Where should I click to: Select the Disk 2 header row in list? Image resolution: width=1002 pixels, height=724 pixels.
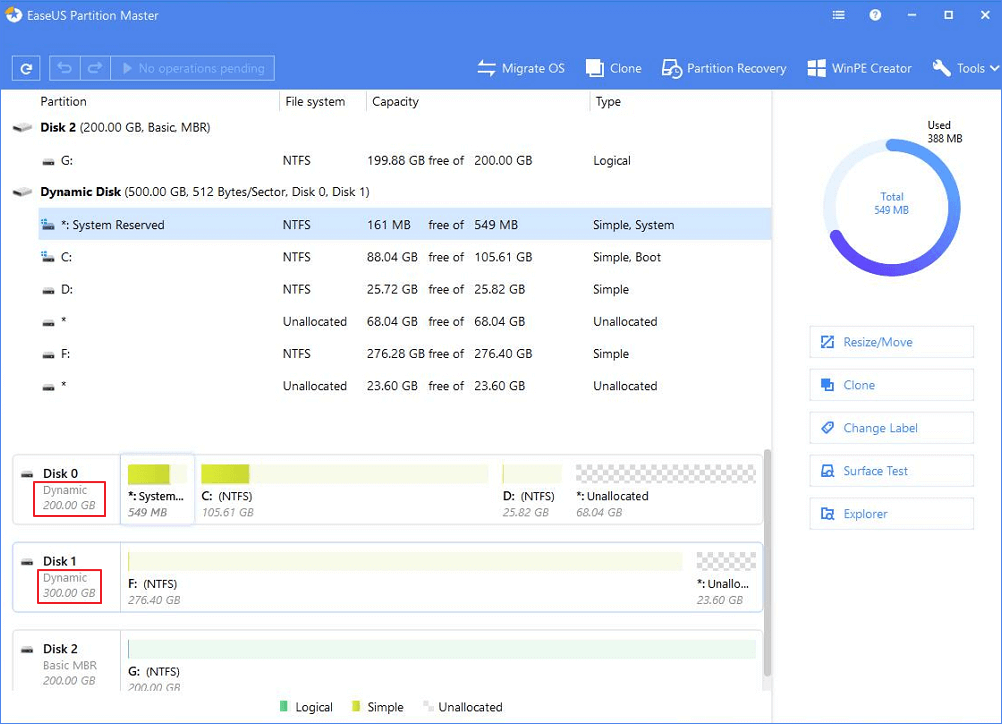click(x=391, y=127)
